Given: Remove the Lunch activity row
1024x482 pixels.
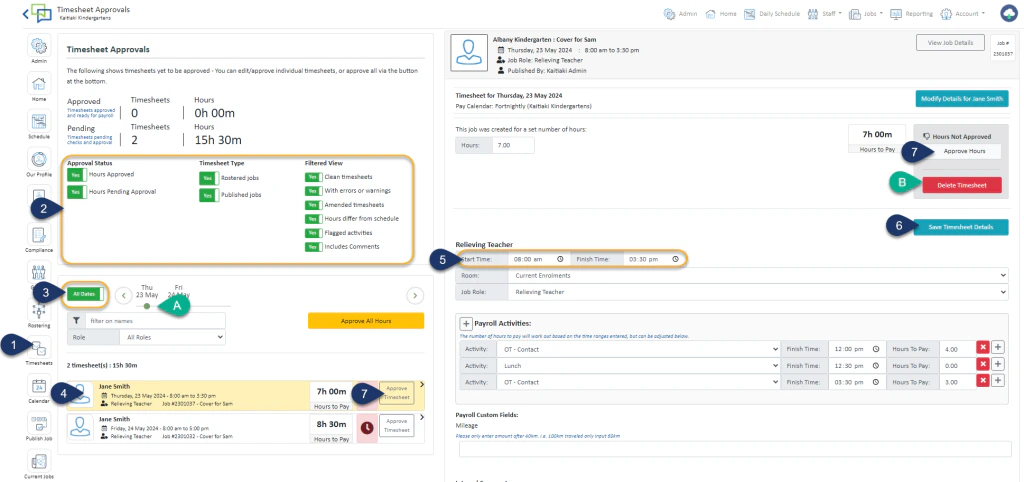Looking at the screenshot, I should (982, 365).
